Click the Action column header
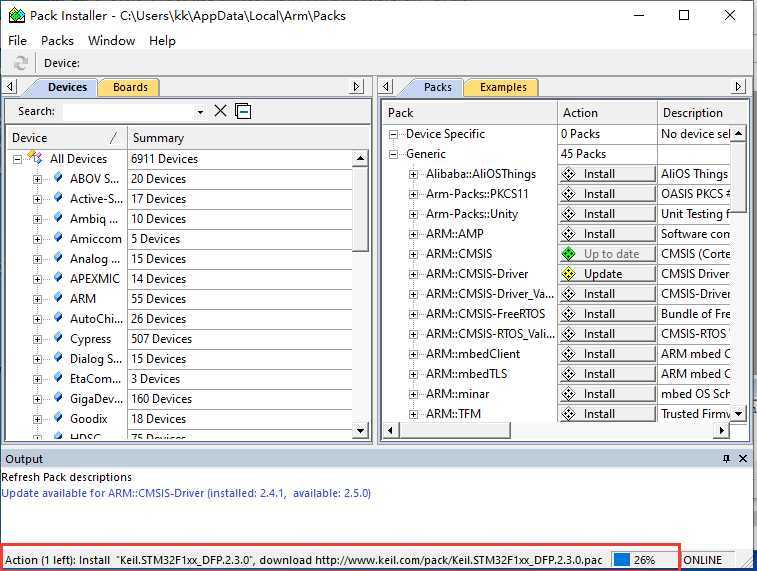Image resolution: width=757 pixels, height=571 pixels. click(607, 113)
